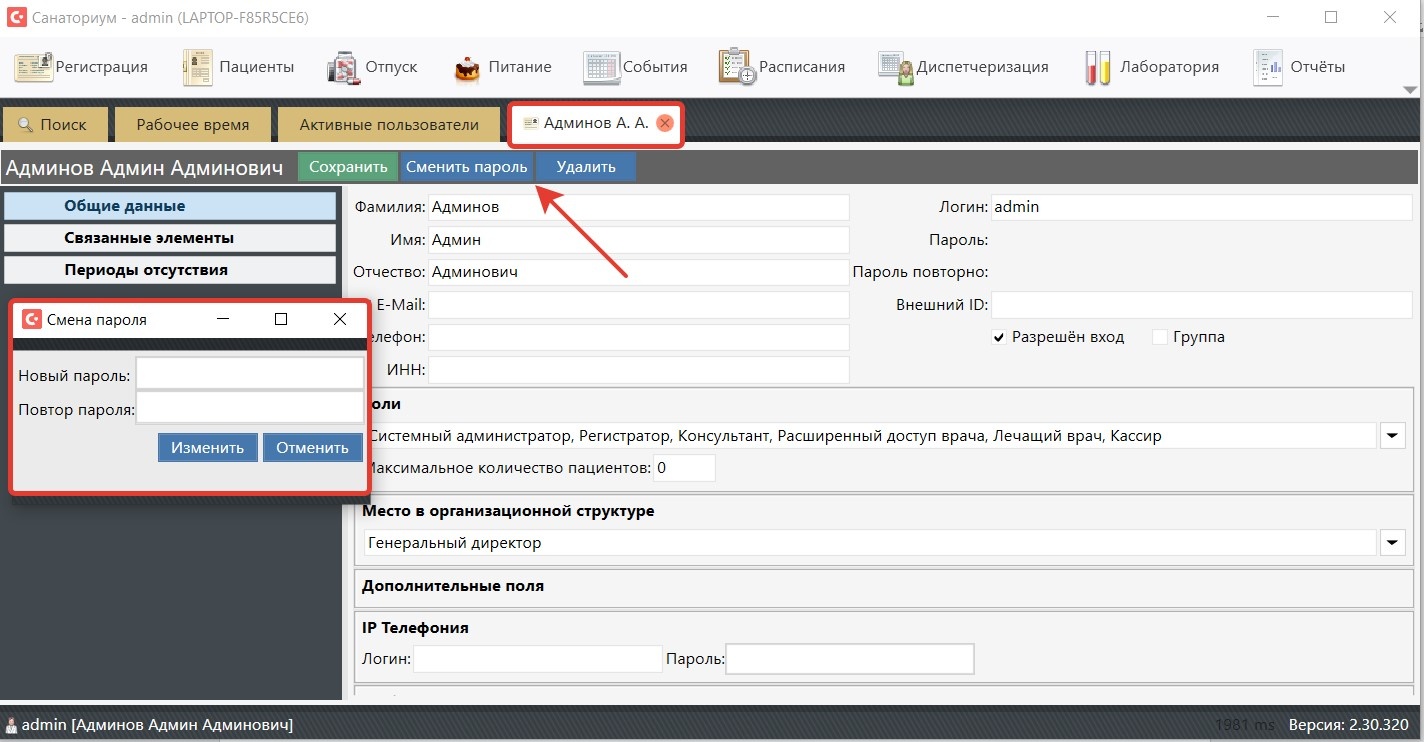Screen dimensions: 1424x742
Task: Expand the main toolbar overflow arrow
Action: [x=1410, y=90]
